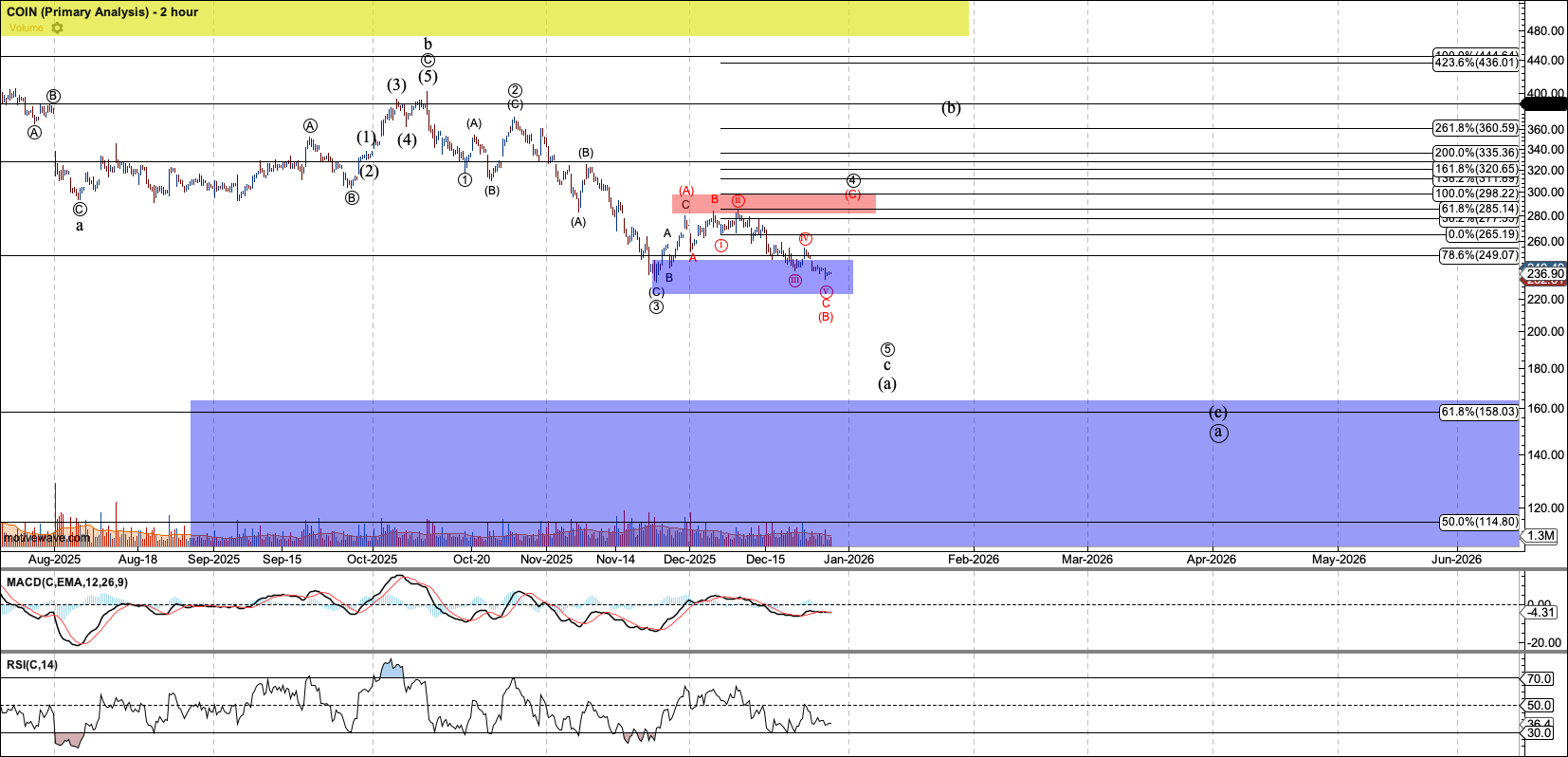The width and height of the screenshot is (1568, 757).
Task: Select the 261.8%(360.59) Fibonacci level label
Action: pyautogui.click(x=1475, y=128)
